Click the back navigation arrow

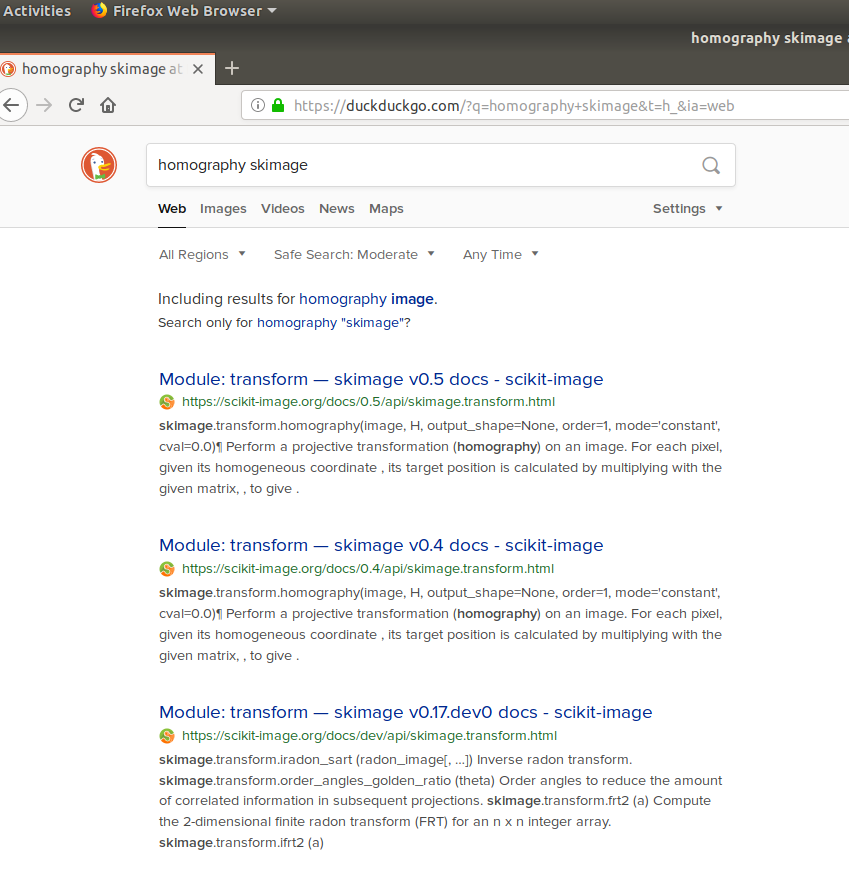13,105
